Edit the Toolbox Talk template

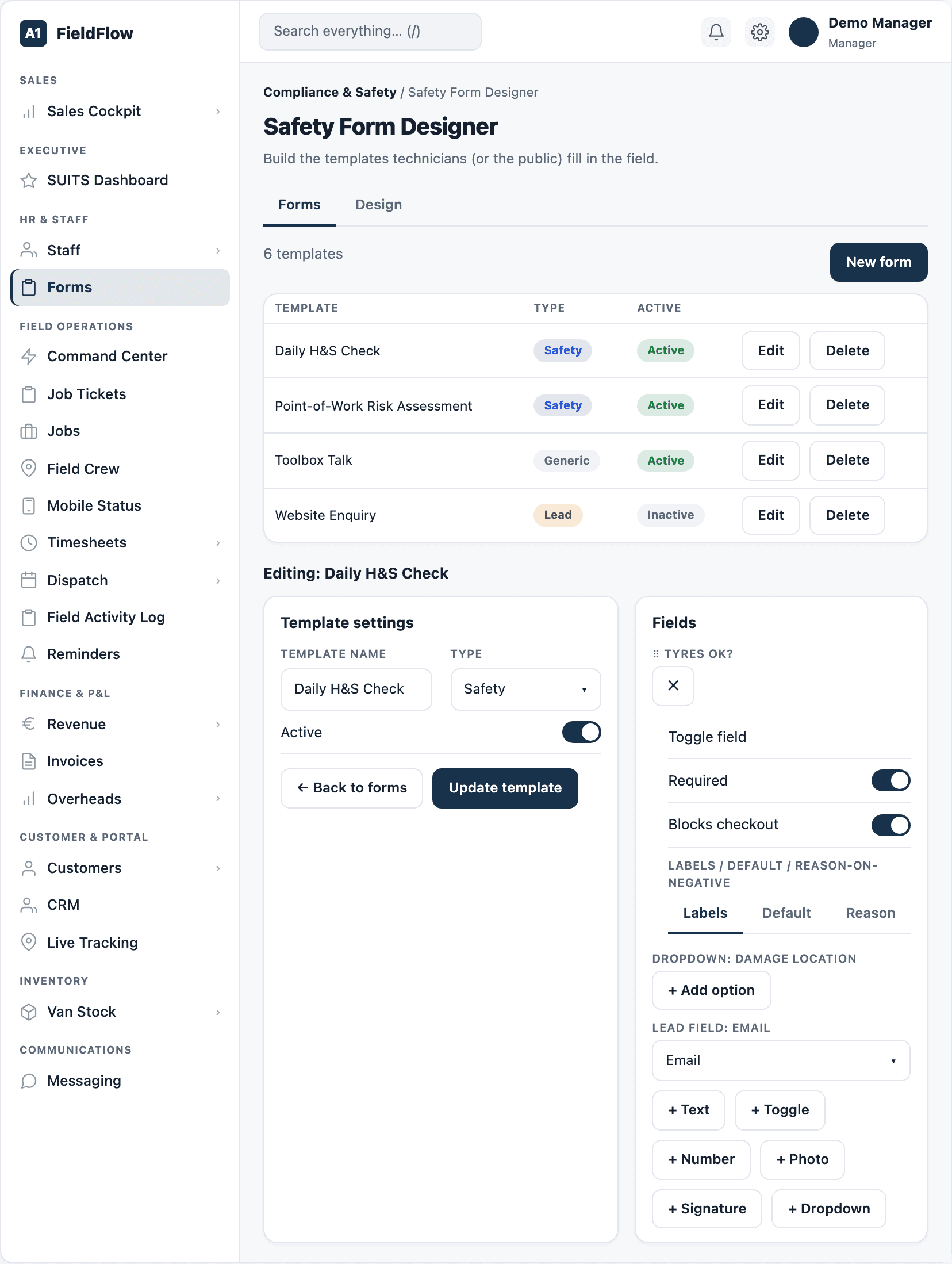[771, 461]
